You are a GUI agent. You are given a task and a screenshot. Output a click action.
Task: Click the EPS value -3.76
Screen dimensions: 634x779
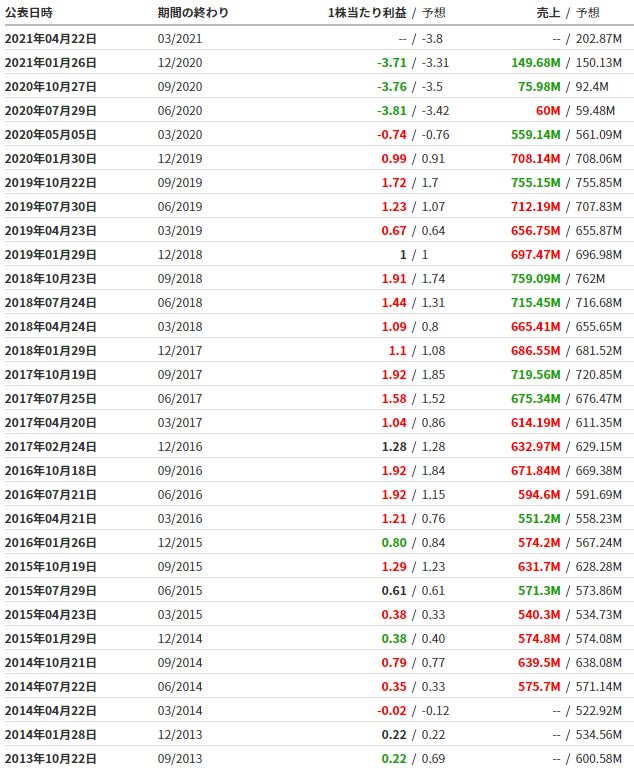pyautogui.click(x=392, y=87)
